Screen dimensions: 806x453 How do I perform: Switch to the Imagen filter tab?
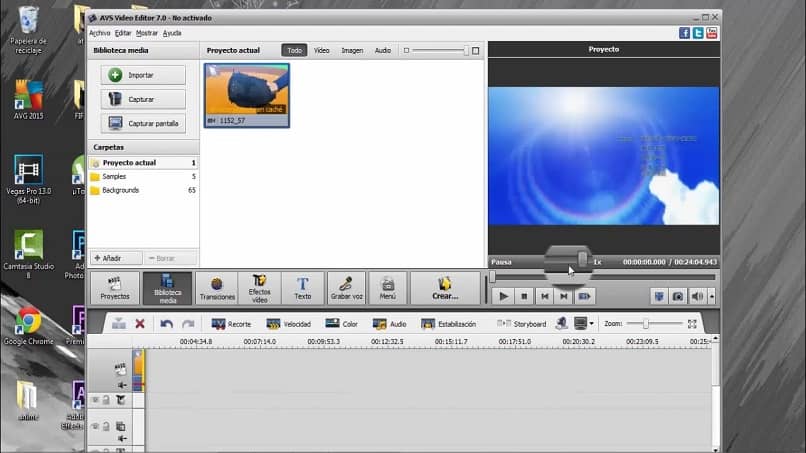[x=352, y=50]
